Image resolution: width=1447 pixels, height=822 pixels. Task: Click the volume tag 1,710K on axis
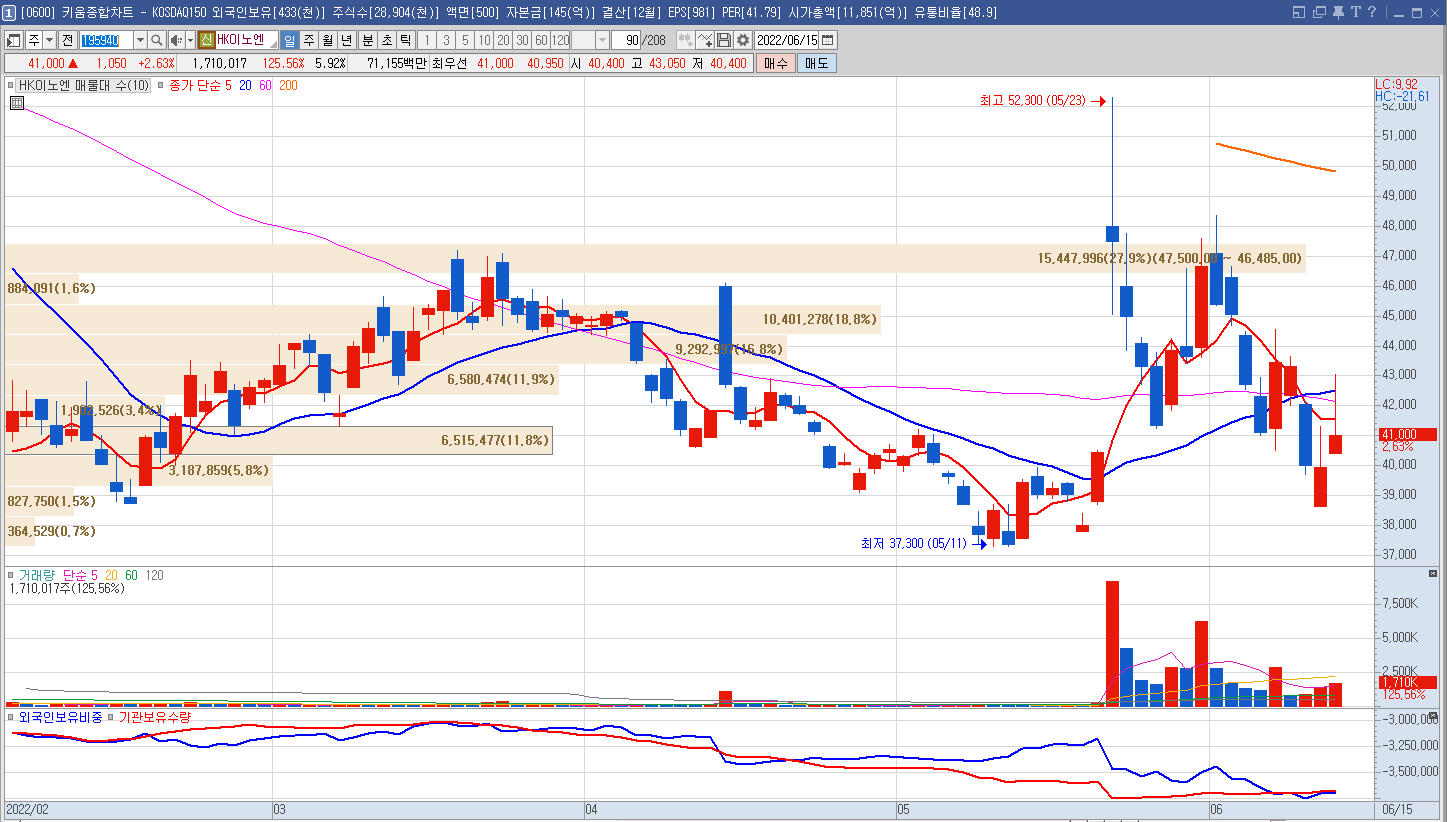[1406, 682]
